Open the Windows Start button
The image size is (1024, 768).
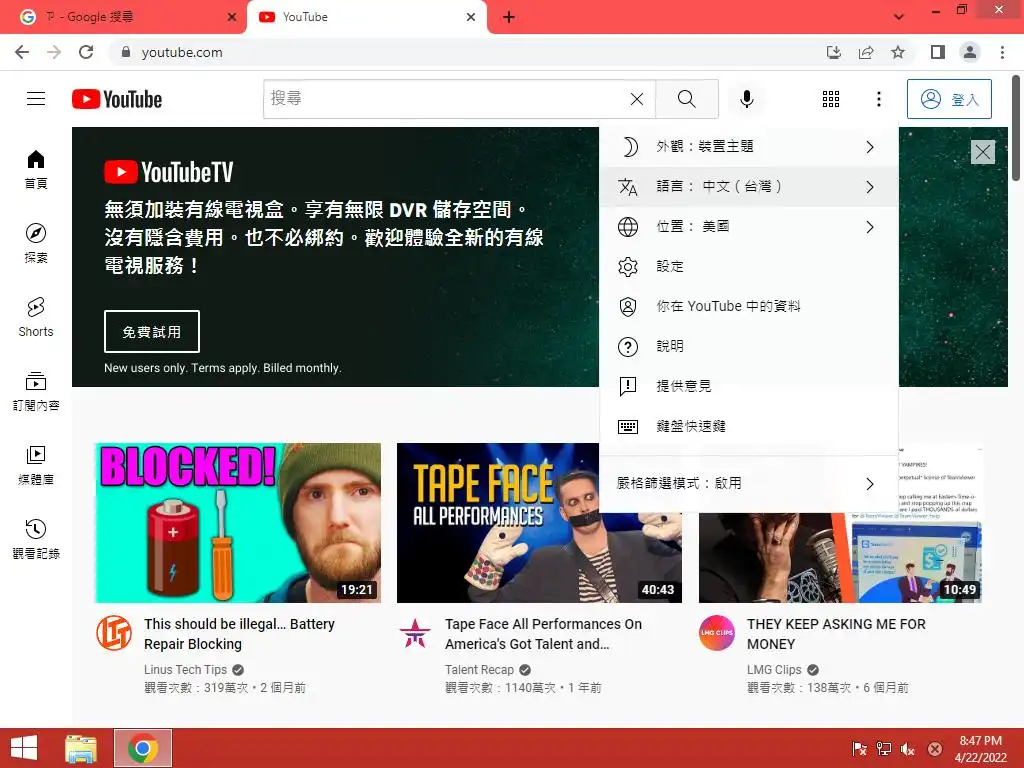pos(24,748)
